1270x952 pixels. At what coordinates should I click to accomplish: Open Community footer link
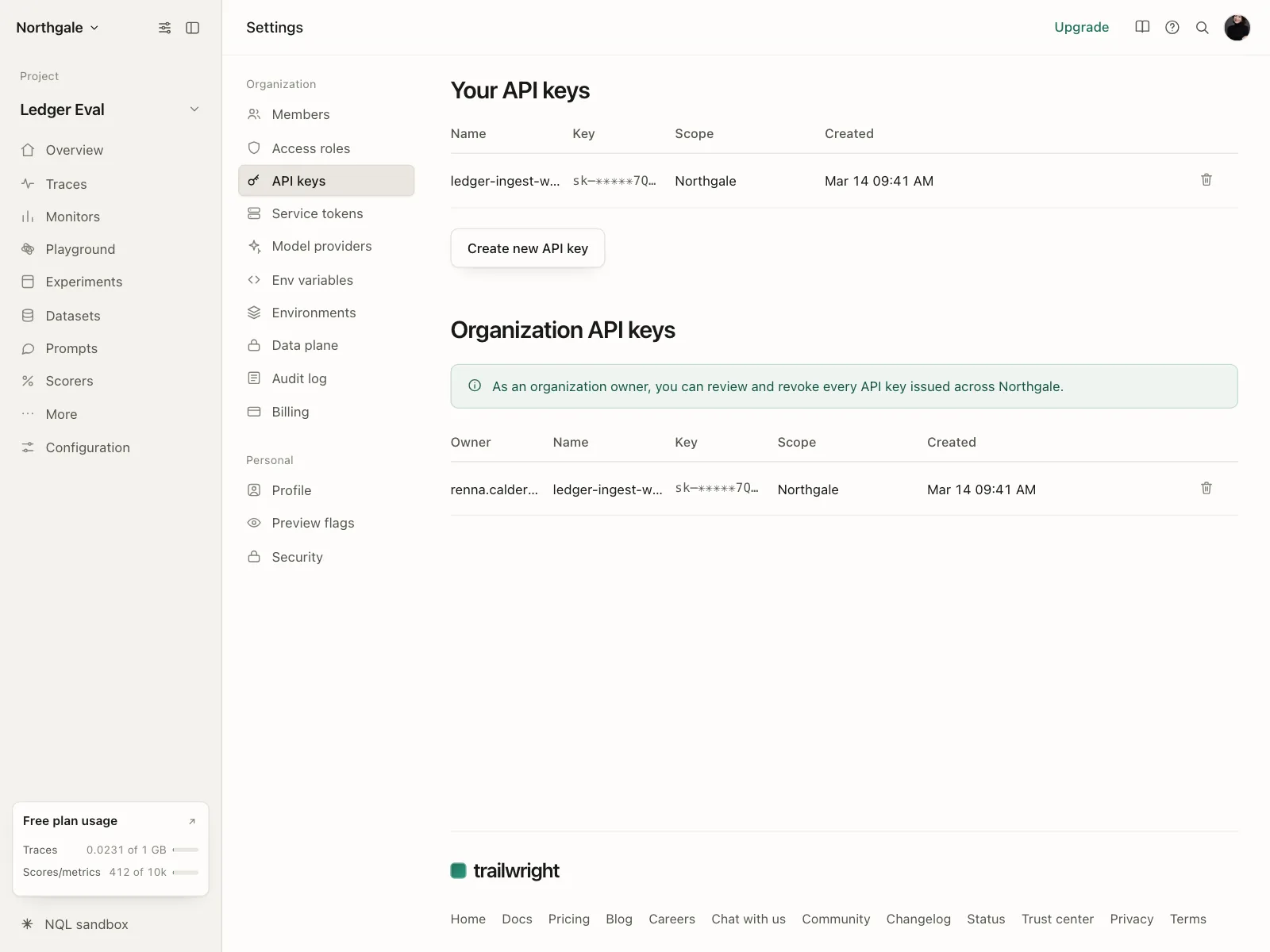(836, 919)
